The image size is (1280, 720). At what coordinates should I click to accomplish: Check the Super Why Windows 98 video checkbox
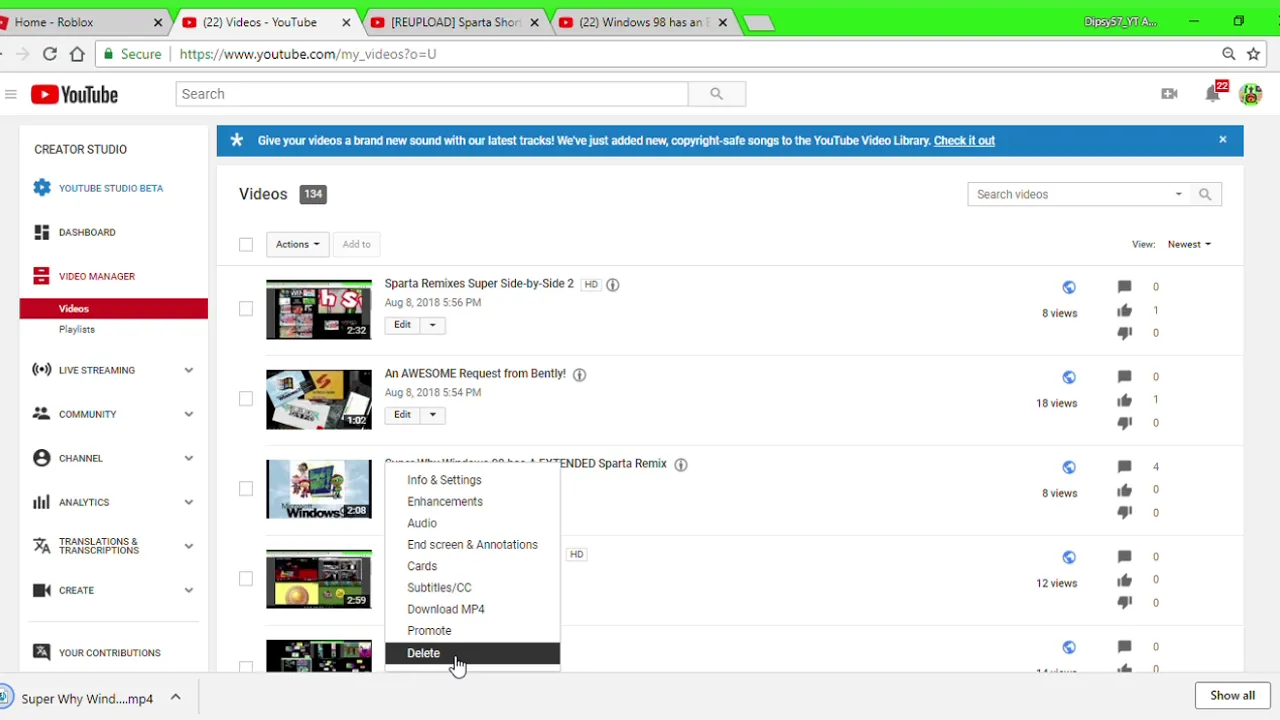pyautogui.click(x=246, y=489)
